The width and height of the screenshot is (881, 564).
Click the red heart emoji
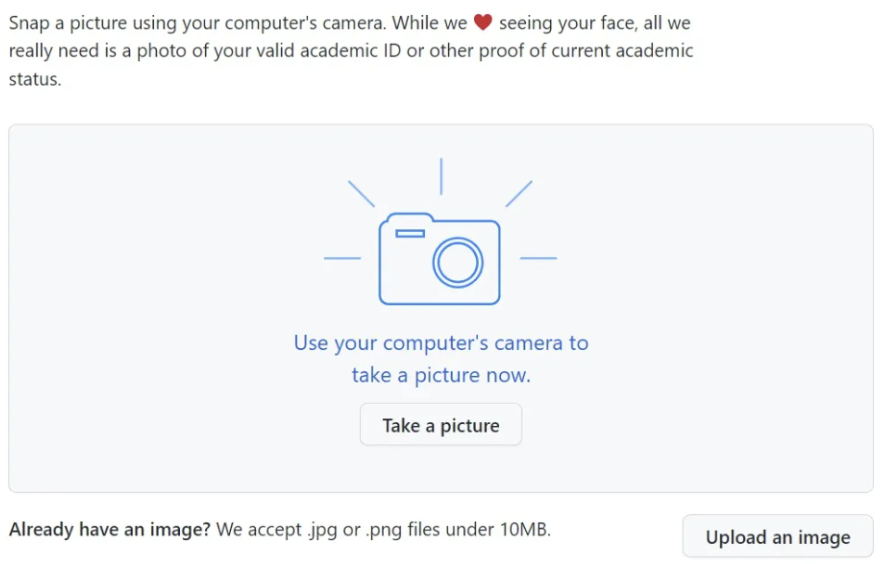(483, 22)
